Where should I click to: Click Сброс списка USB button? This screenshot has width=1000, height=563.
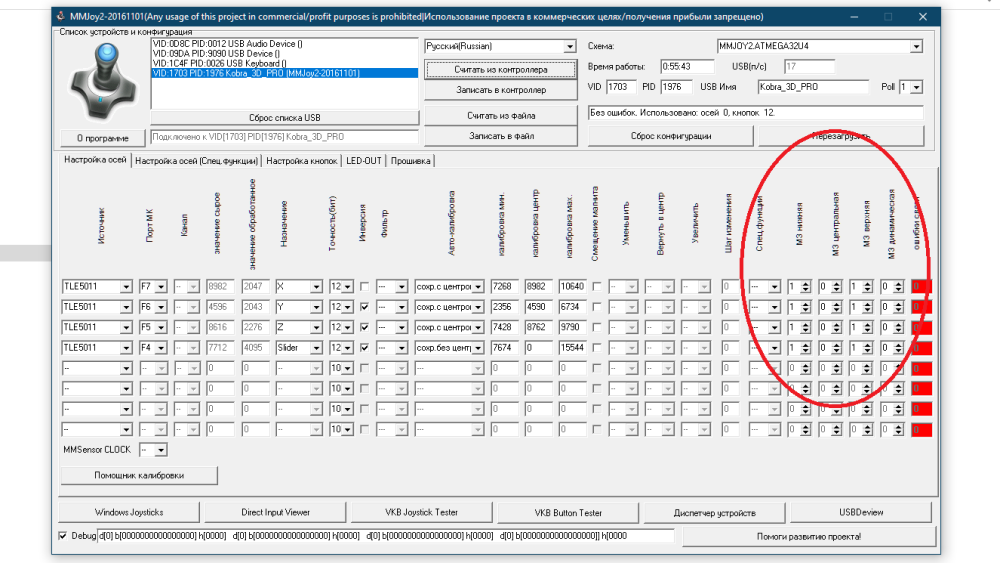tap(284, 117)
